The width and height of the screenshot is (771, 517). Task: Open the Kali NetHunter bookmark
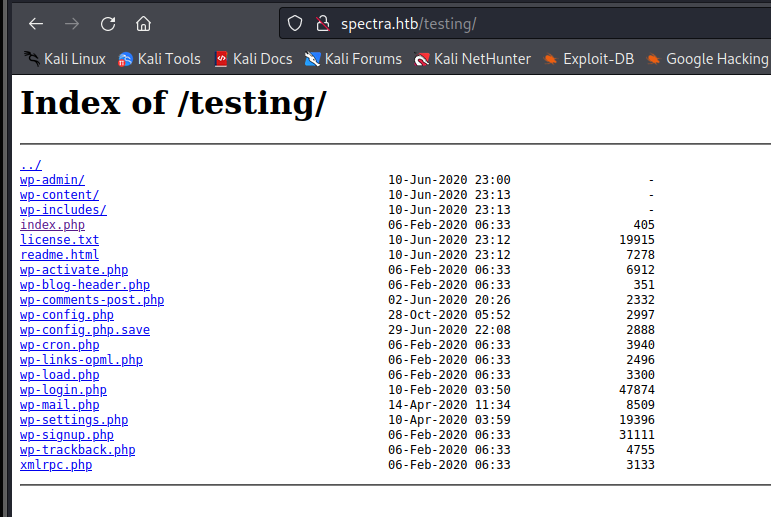point(473,59)
